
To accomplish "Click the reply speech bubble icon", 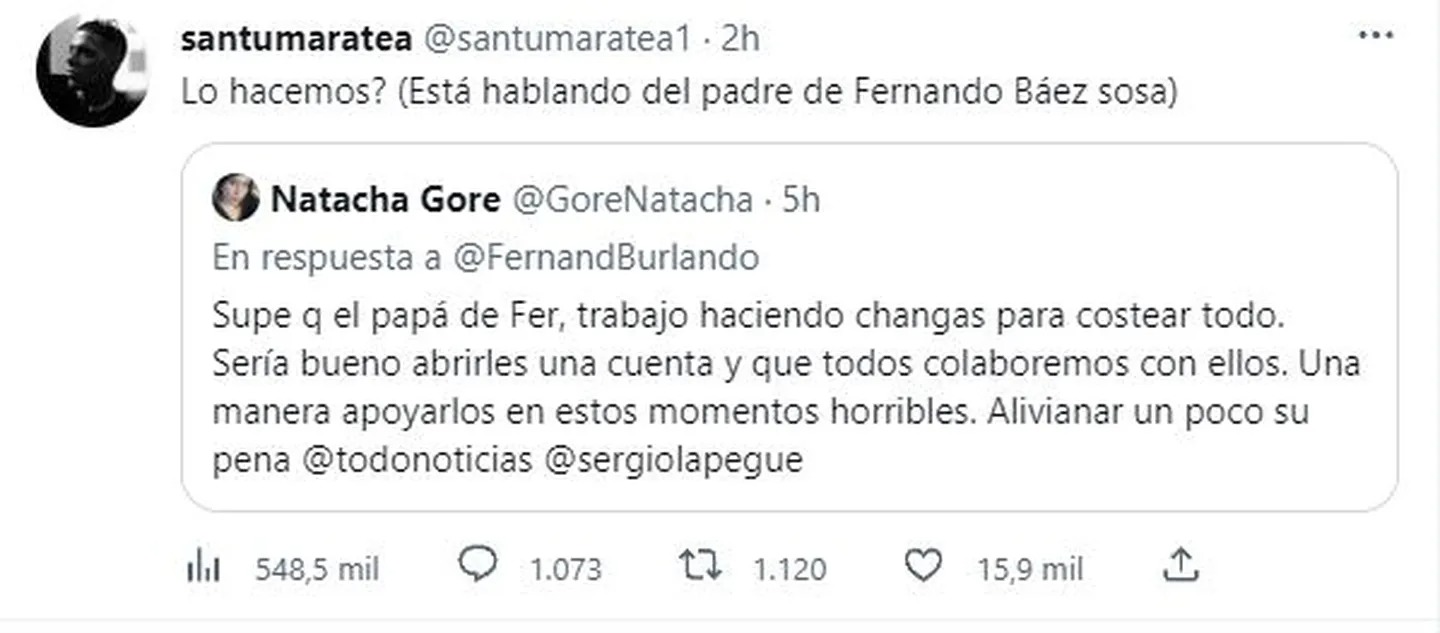I will 477,567.
